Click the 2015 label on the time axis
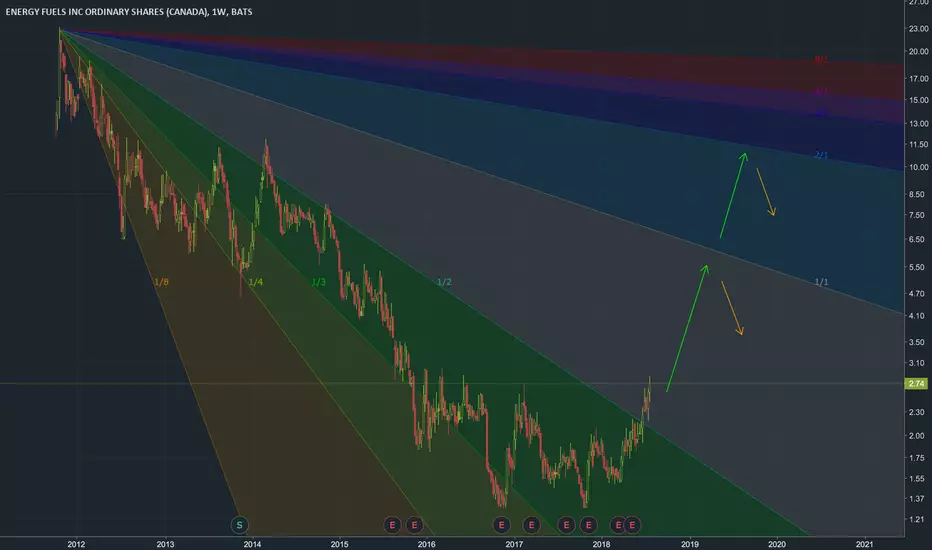Viewport: 932px width, 550px height. [x=339, y=544]
